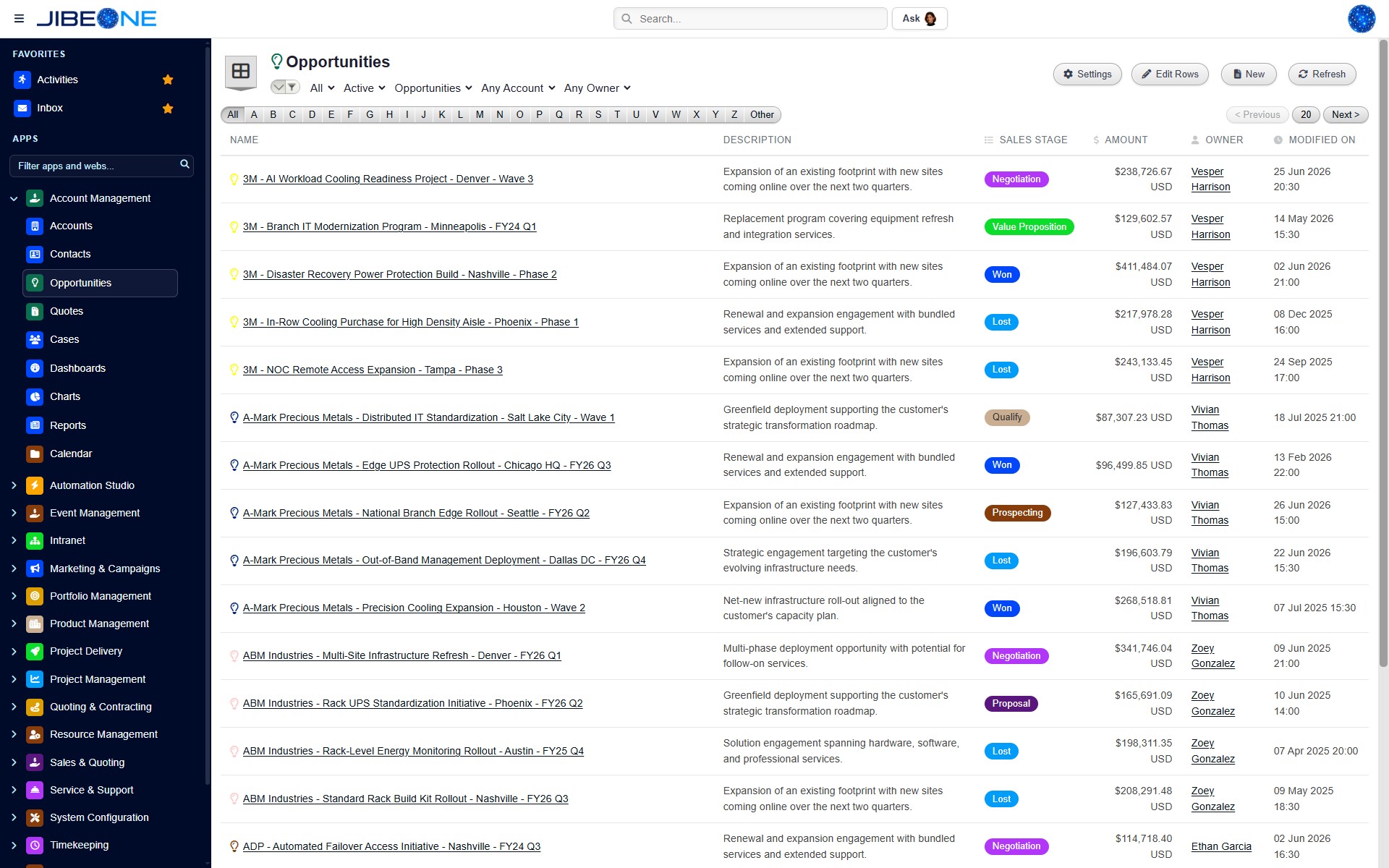Click the Filter apps and webs field

[x=101, y=166]
